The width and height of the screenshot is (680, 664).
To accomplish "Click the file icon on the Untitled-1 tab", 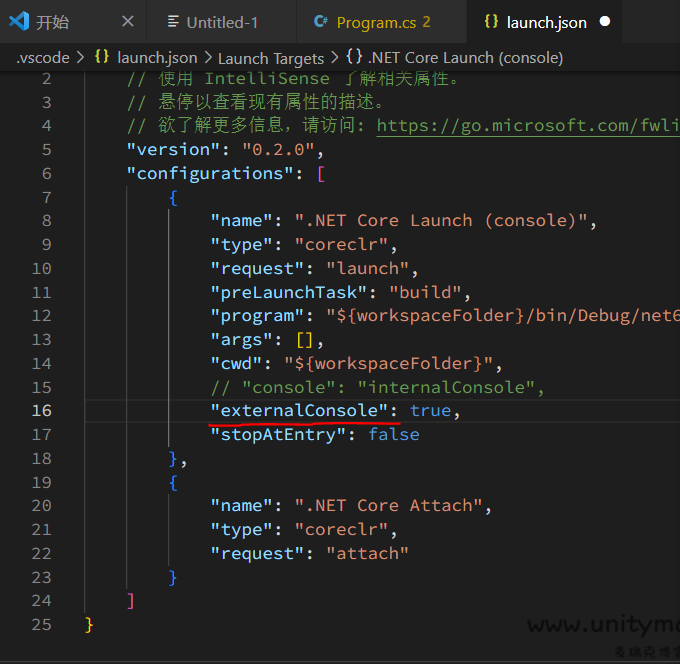I will (x=173, y=21).
